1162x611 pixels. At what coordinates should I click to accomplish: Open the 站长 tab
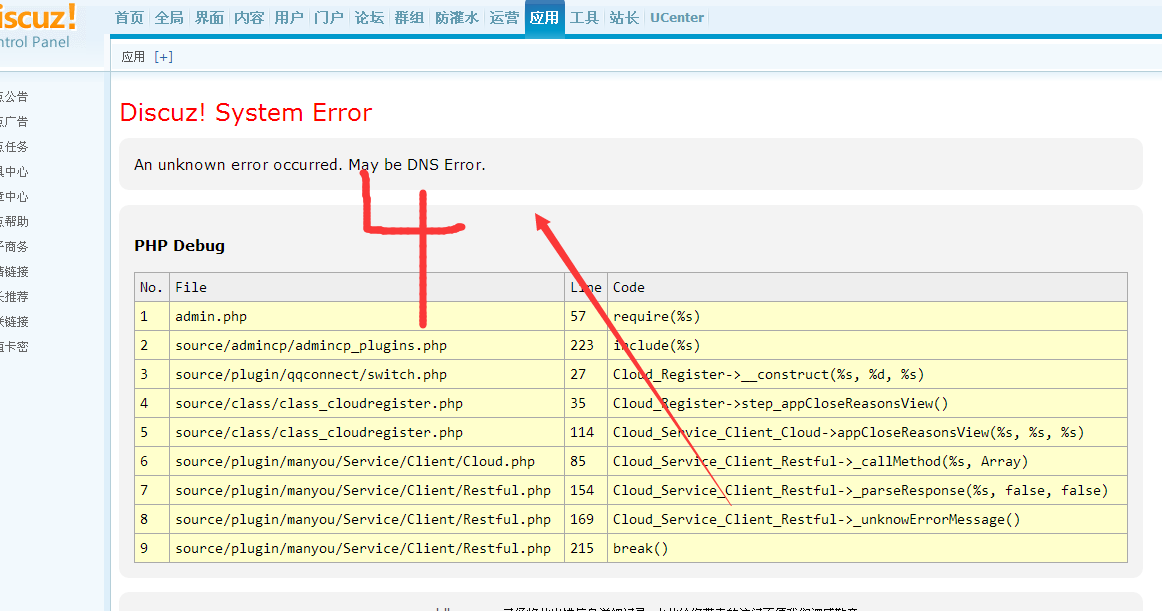tap(624, 18)
